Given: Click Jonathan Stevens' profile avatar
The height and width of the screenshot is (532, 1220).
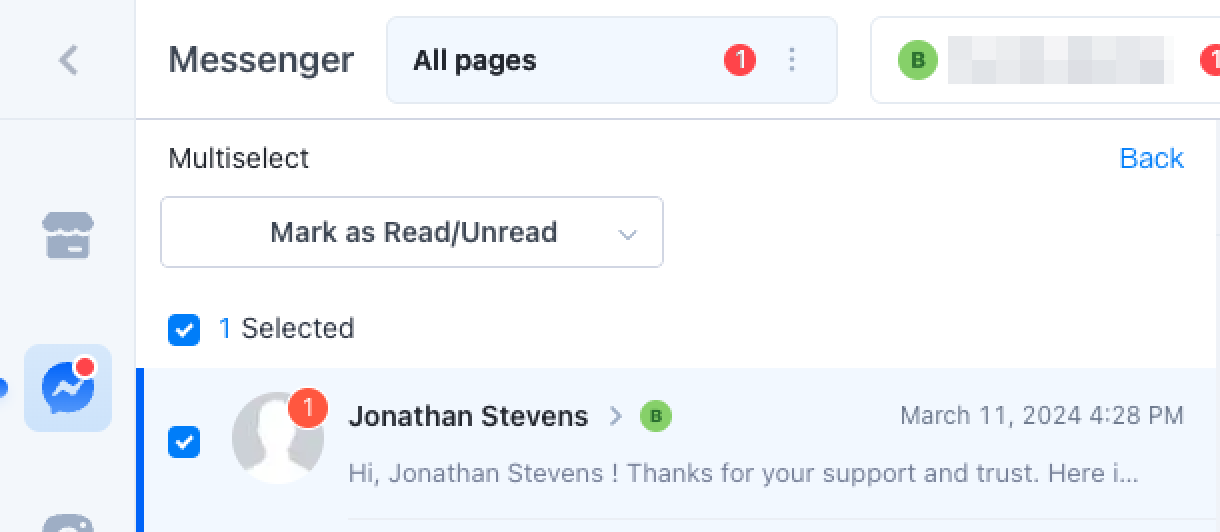Looking at the screenshot, I should (277, 438).
